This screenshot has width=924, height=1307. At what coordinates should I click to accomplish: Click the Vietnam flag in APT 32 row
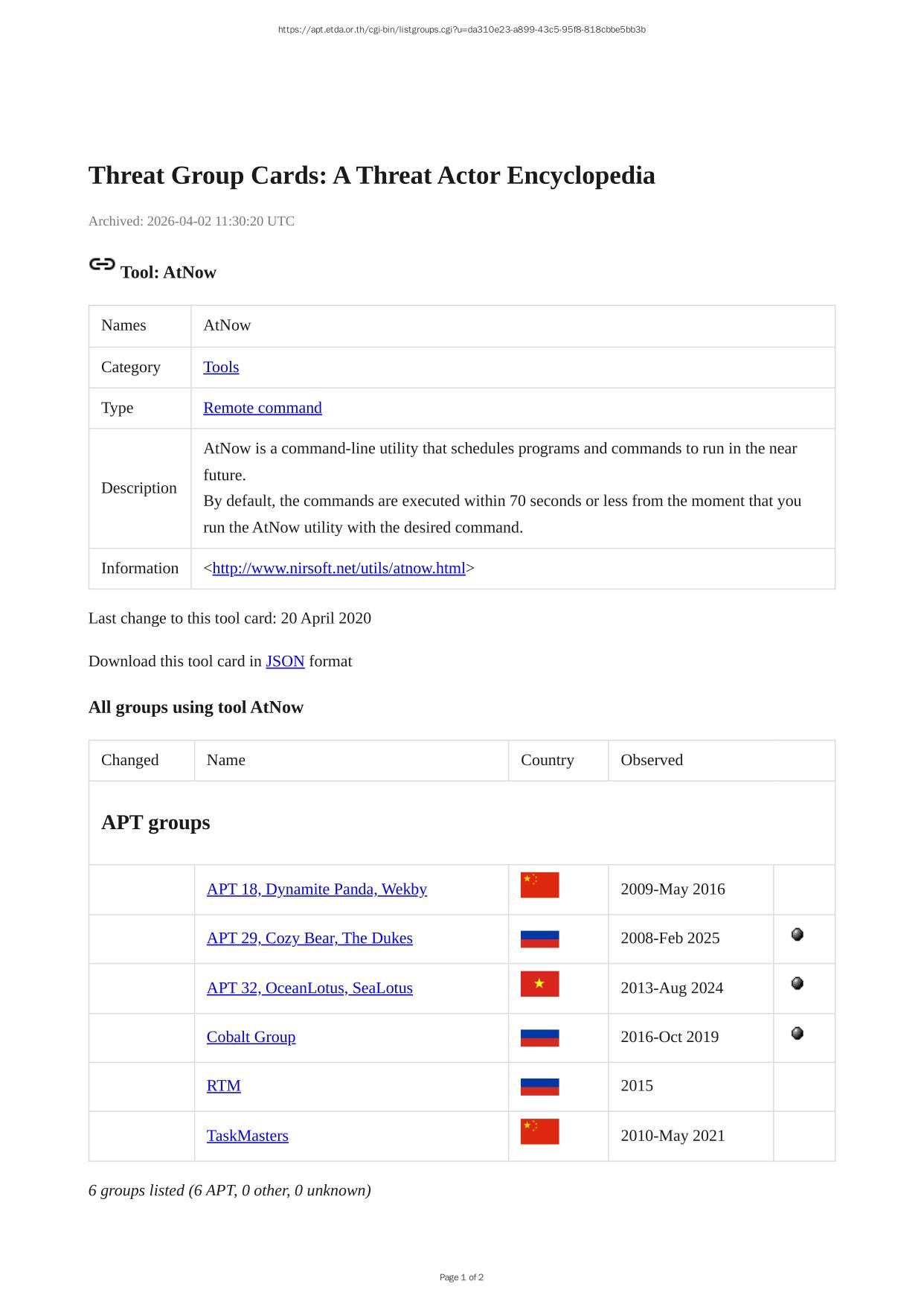539,984
